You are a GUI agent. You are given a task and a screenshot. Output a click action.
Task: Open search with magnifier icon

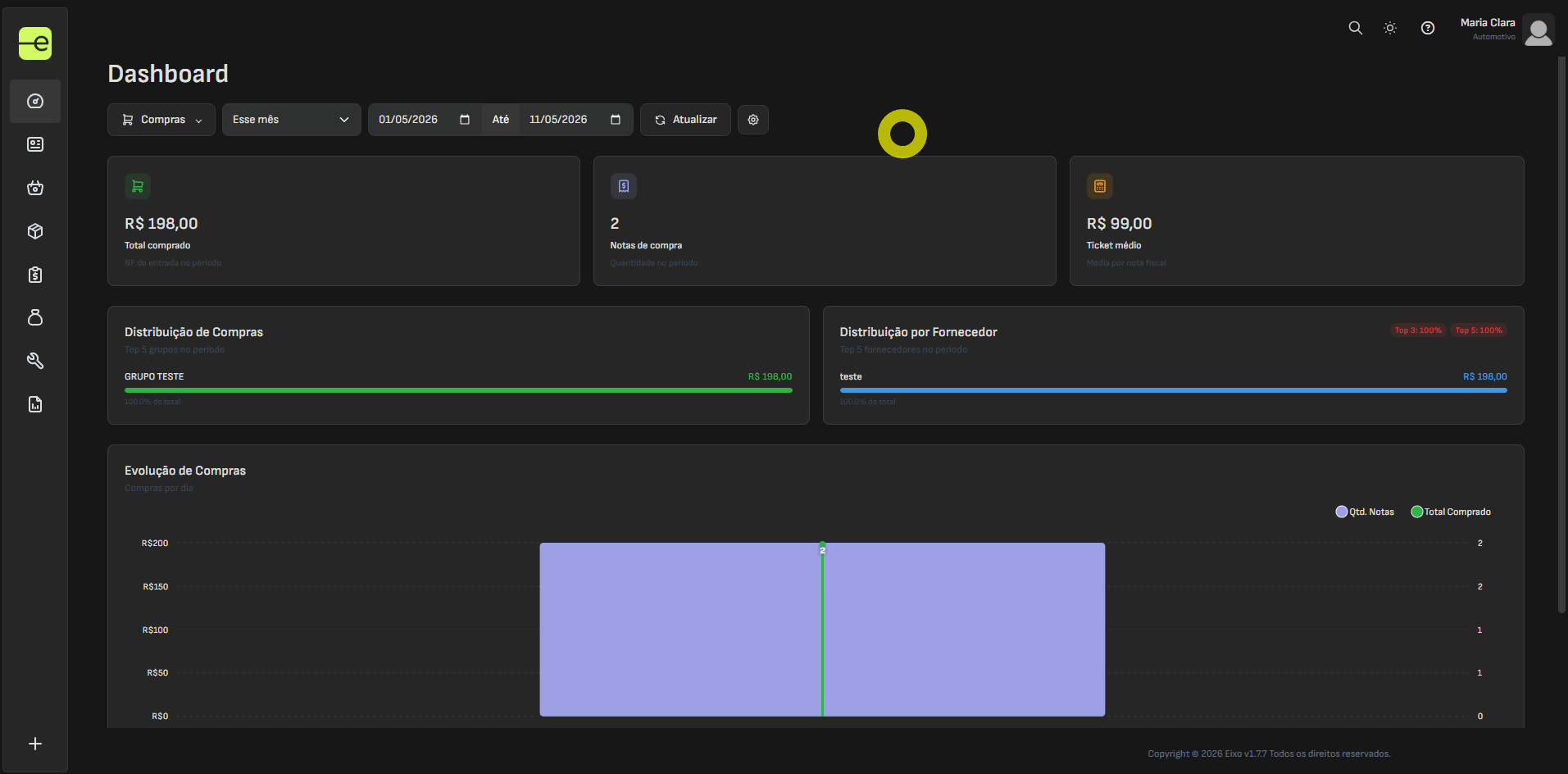(x=1356, y=28)
